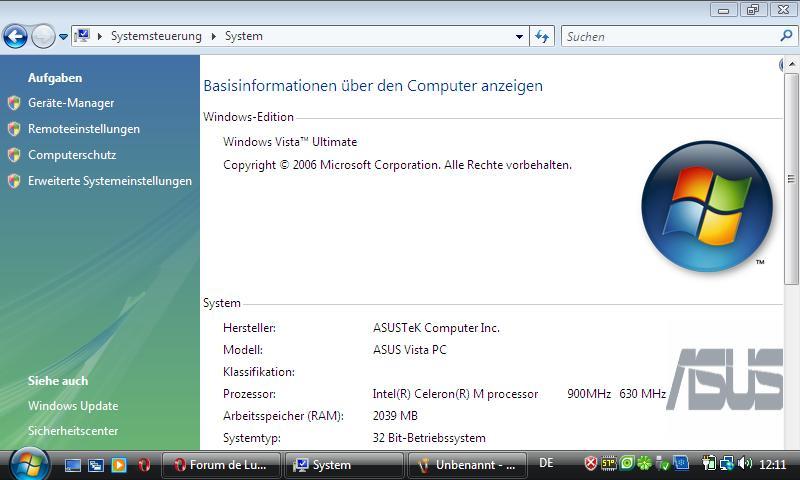Viewport: 800px width, 480px height.
Task: Click the shield icon beside Computerschutz
Action: pyautogui.click(x=14, y=155)
